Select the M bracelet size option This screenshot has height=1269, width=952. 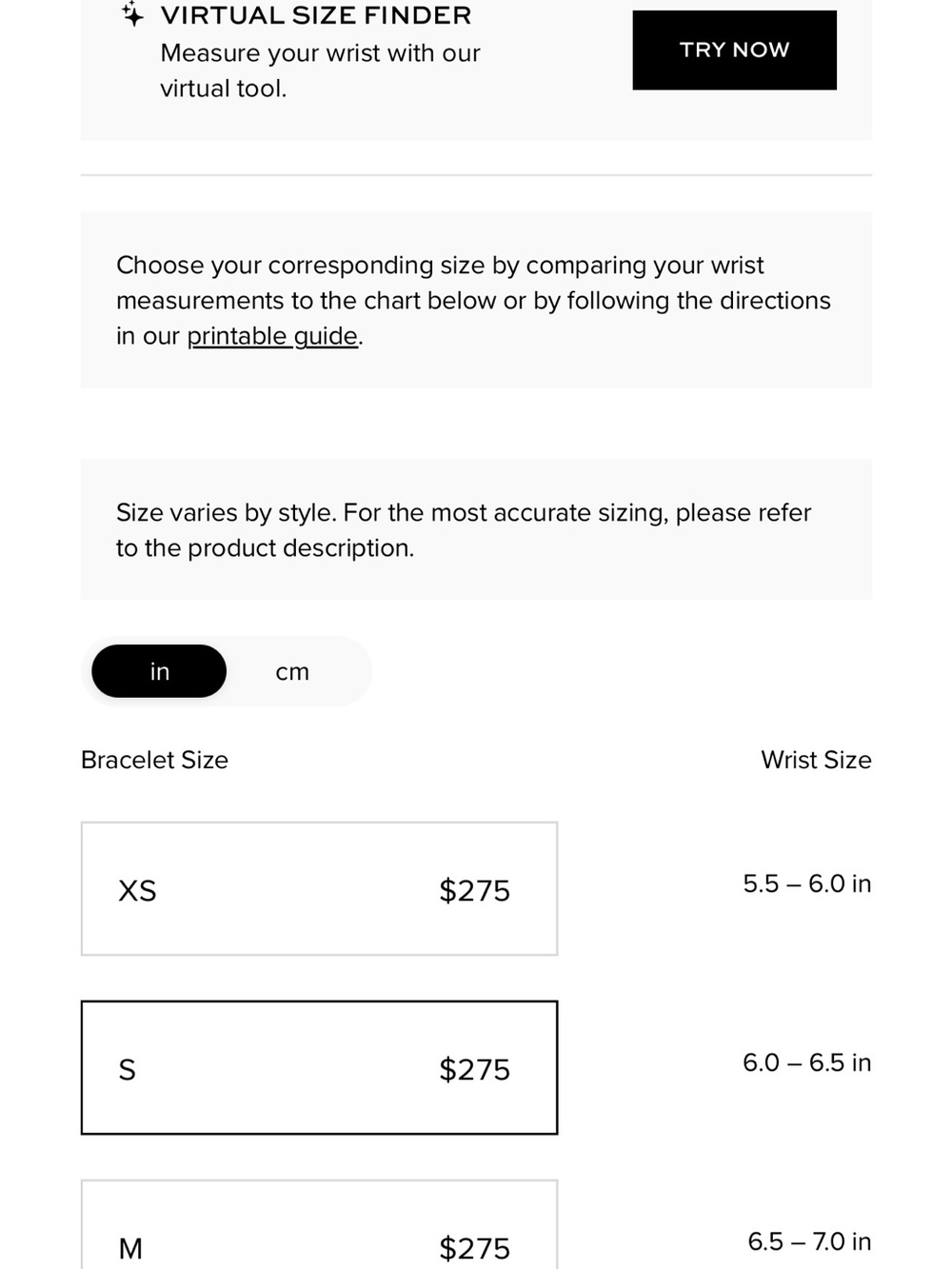tap(319, 1224)
